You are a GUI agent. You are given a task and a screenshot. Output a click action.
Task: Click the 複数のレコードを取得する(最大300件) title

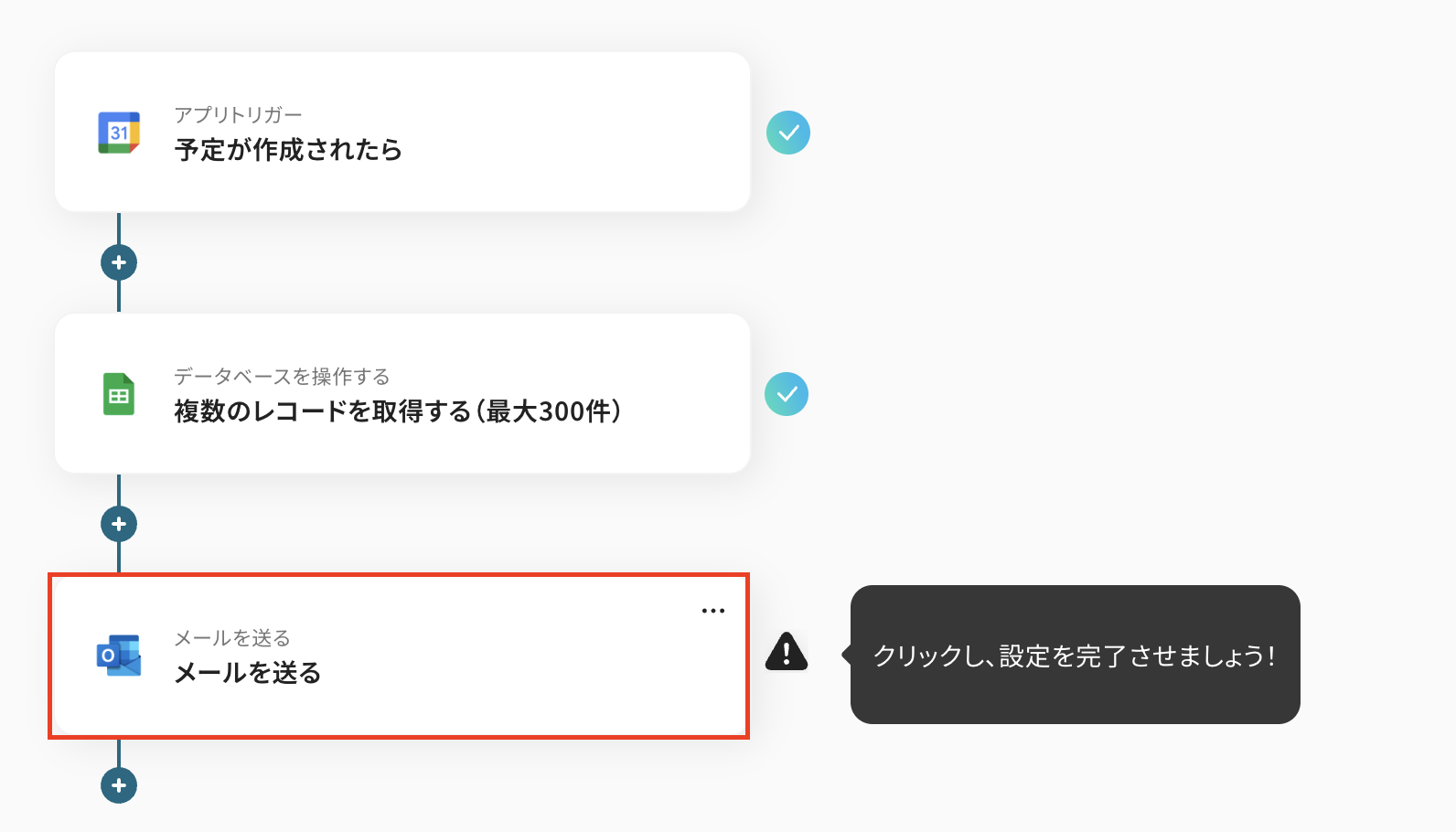tap(398, 411)
